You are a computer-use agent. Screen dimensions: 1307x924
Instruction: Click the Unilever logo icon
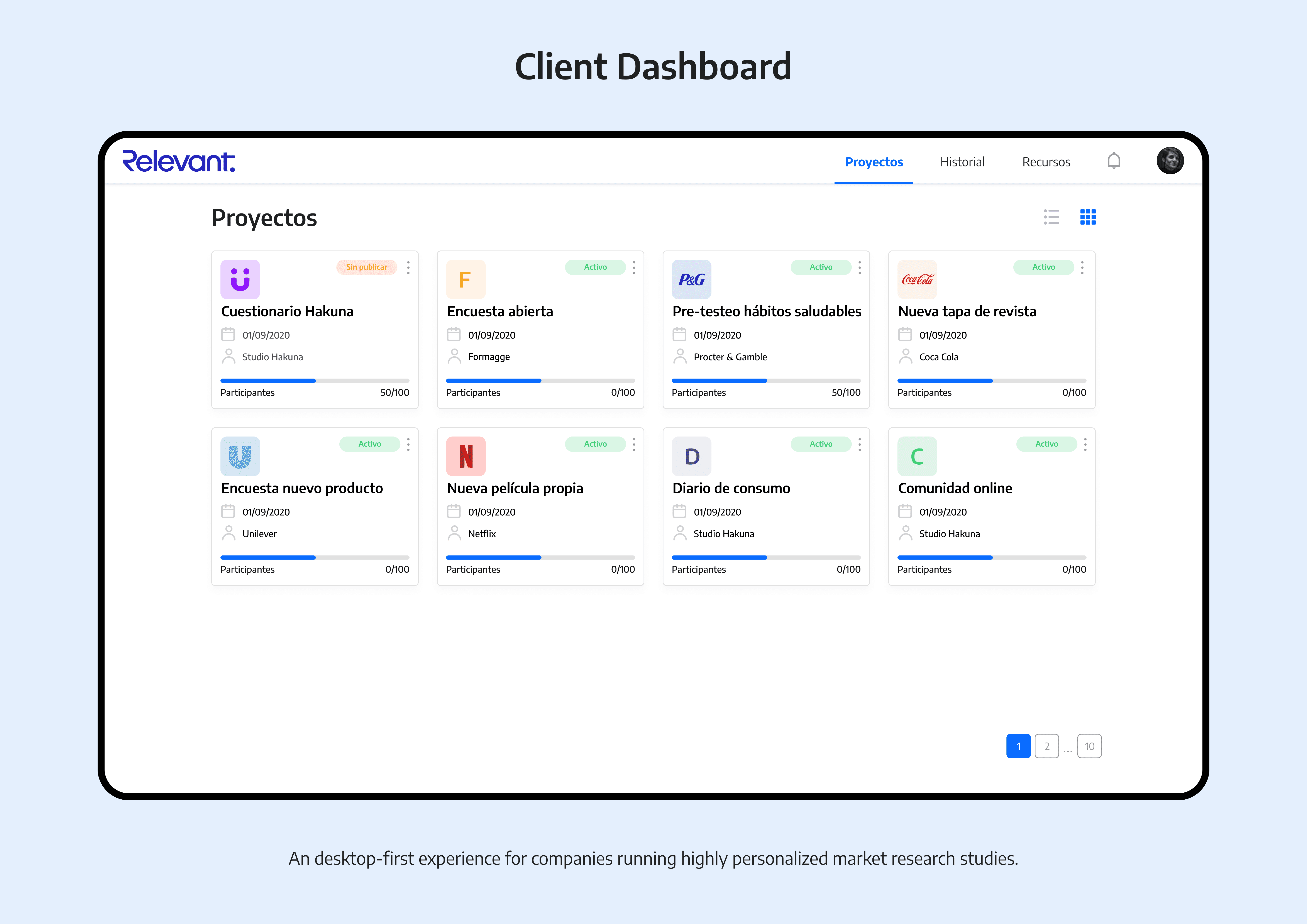(x=240, y=456)
